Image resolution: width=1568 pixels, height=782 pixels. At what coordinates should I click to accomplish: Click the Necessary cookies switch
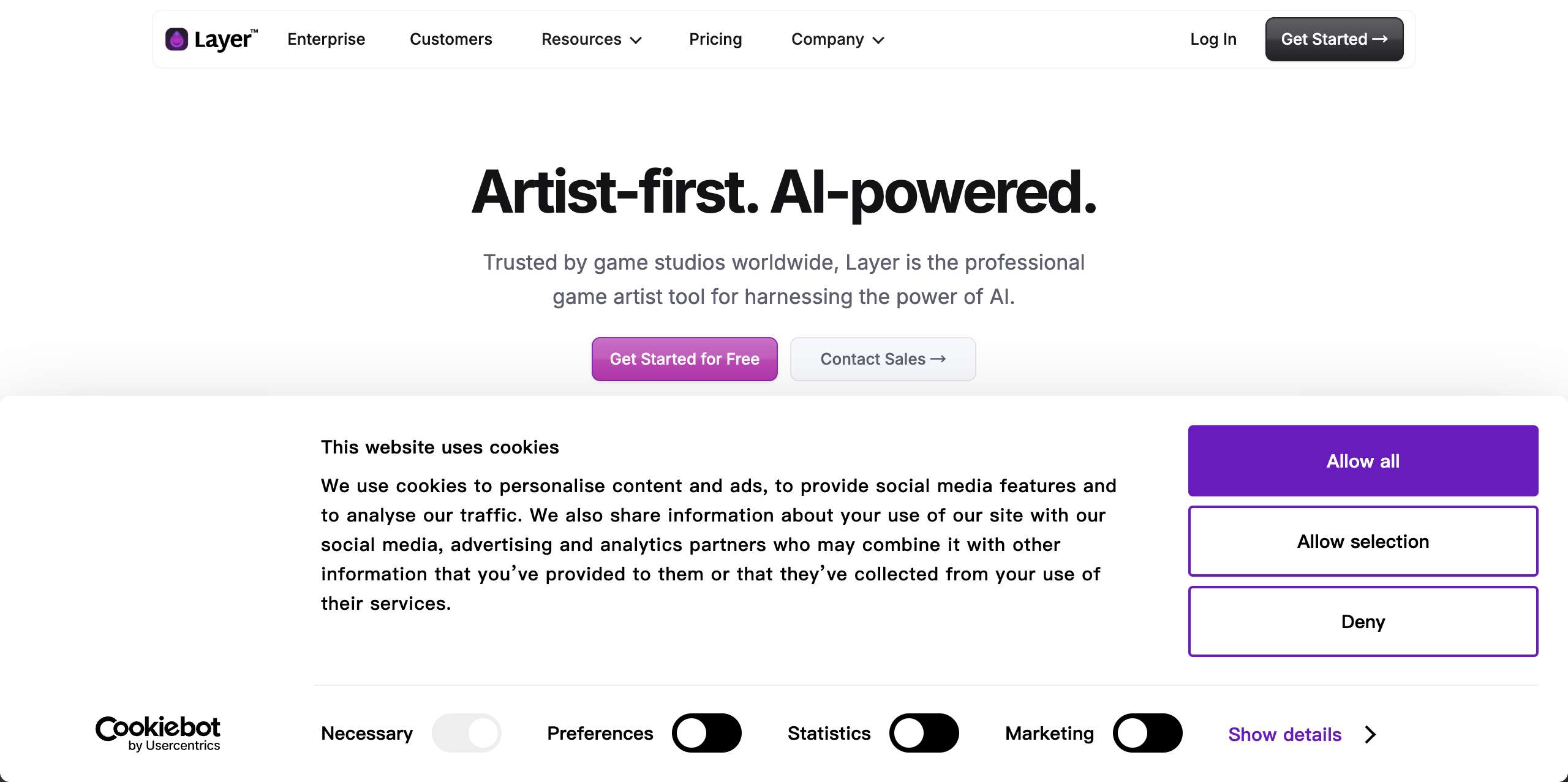[x=467, y=733]
